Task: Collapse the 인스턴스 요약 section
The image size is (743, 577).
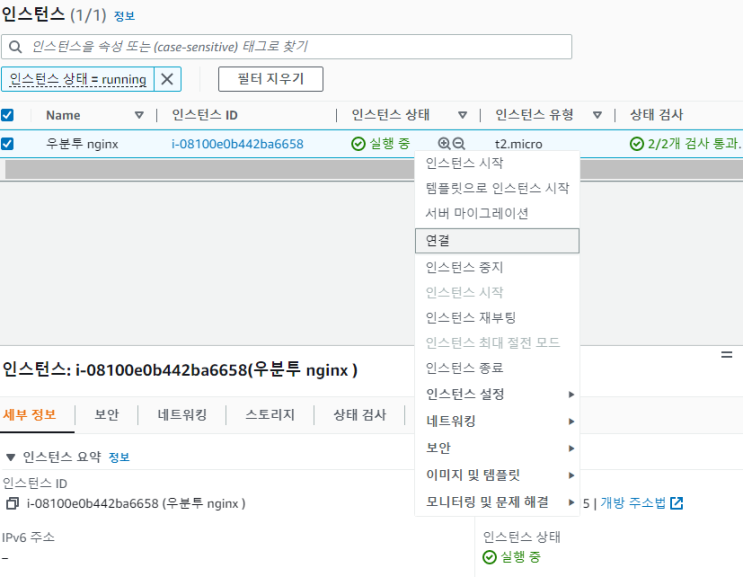Action: [10, 457]
